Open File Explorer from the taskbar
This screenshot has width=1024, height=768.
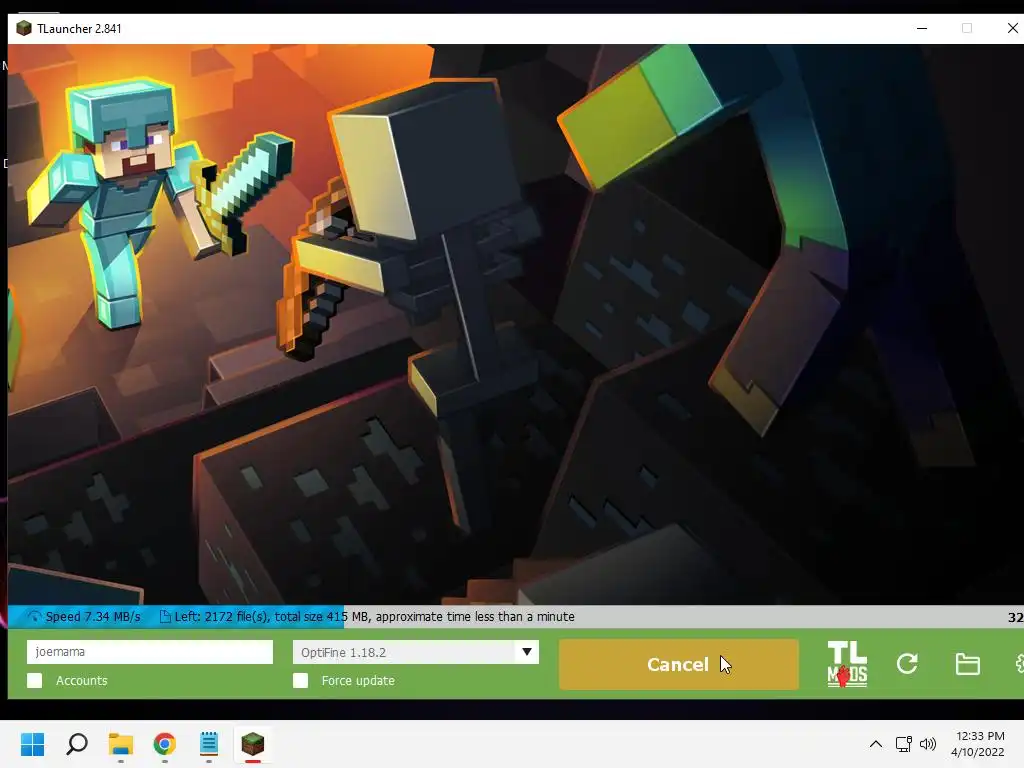click(121, 744)
